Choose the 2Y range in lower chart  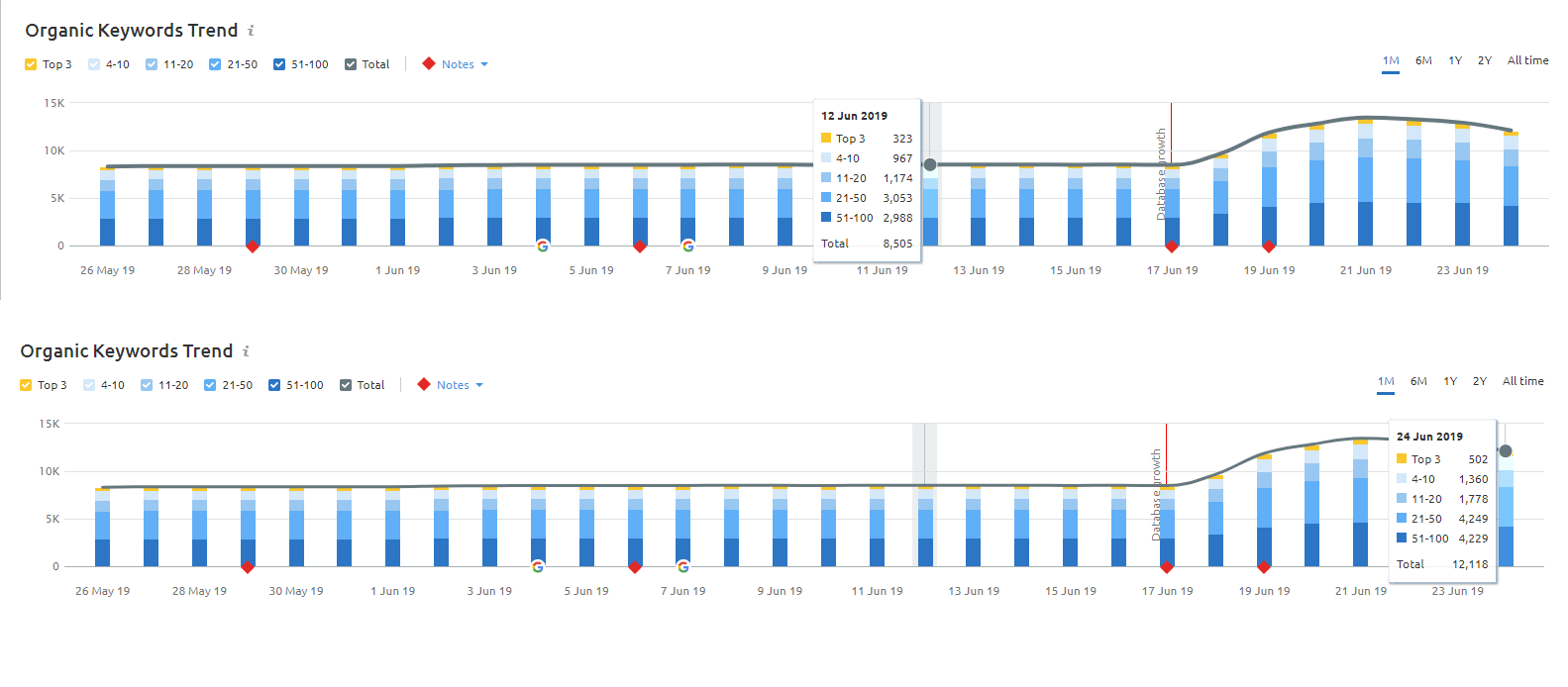[1480, 381]
